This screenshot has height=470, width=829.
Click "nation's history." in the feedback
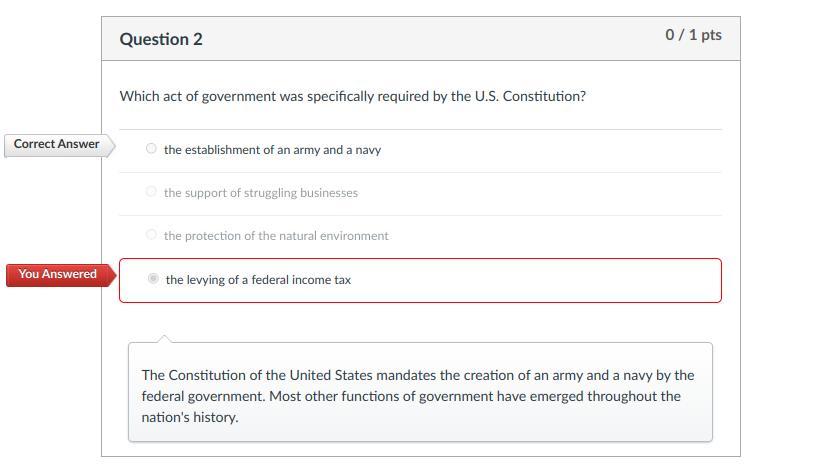coord(190,417)
